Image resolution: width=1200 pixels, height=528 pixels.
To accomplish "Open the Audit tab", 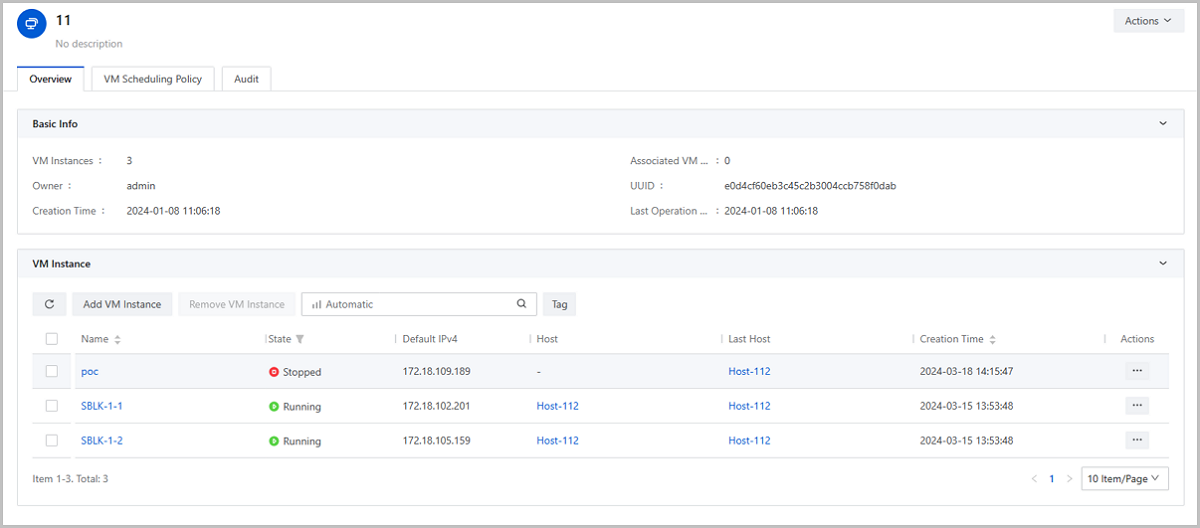I will 246,79.
